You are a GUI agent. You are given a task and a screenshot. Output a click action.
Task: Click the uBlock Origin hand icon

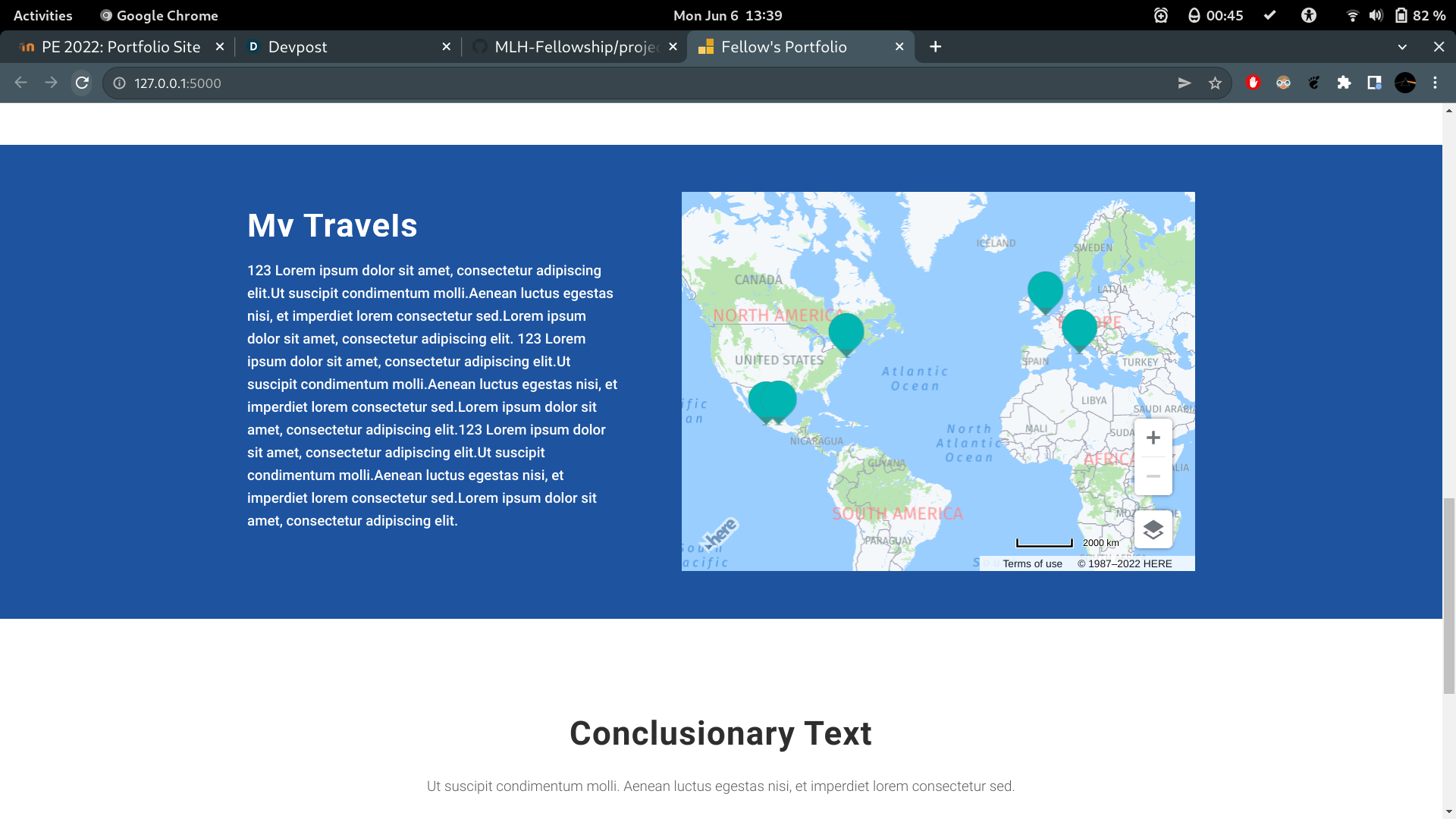1253,83
